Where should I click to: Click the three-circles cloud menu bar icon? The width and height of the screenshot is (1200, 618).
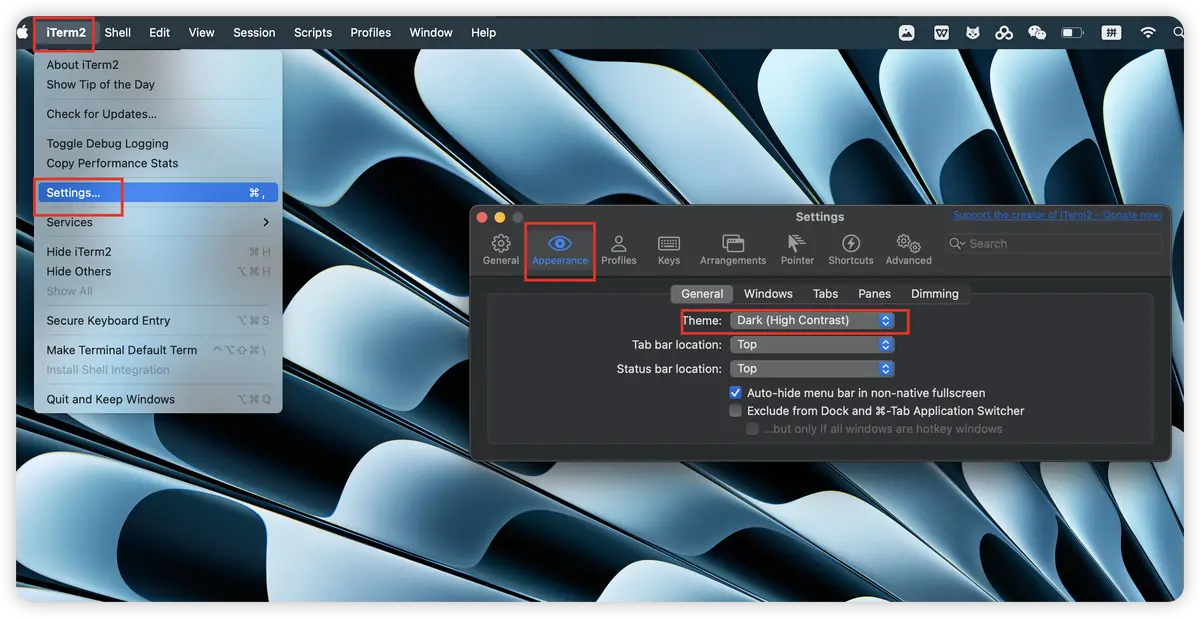tap(1004, 32)
